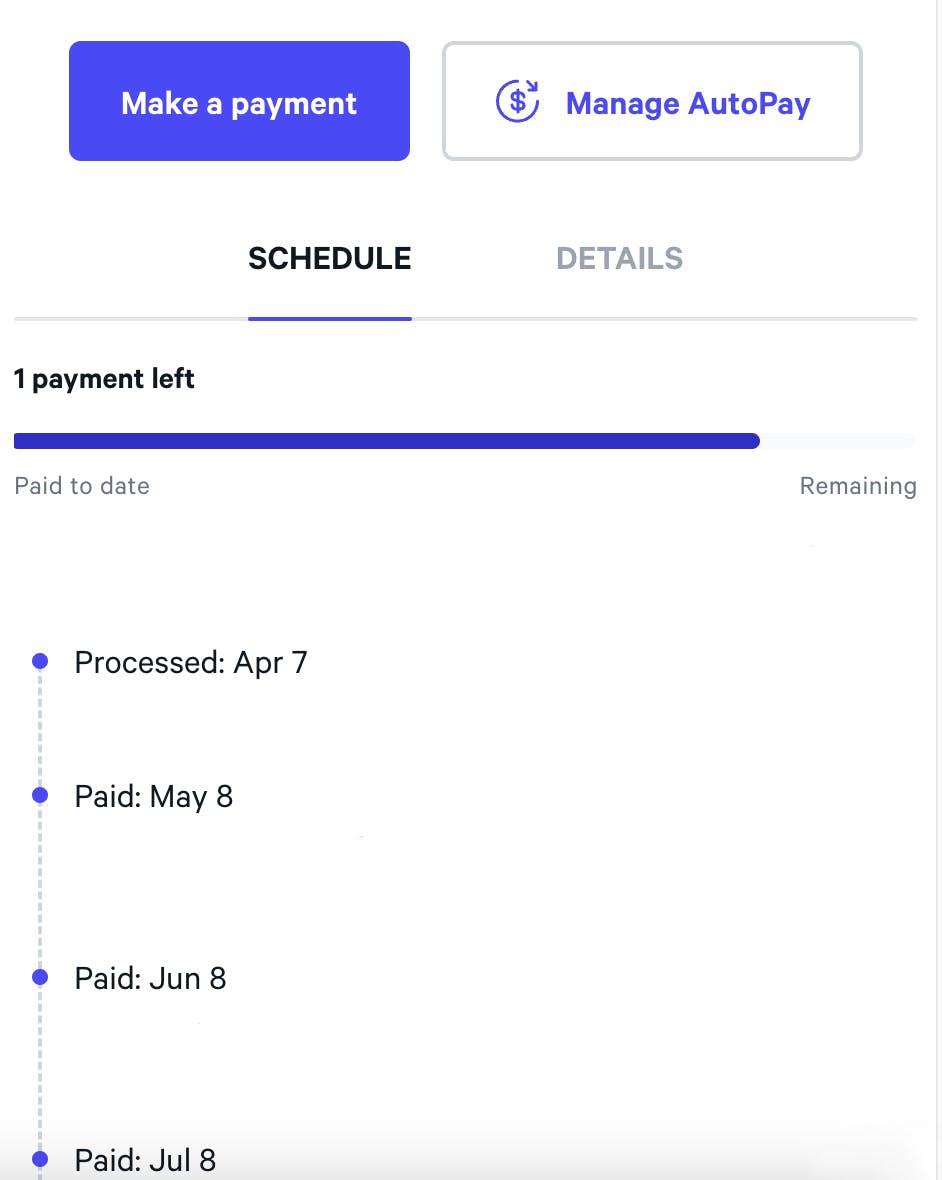
Task: Click the AutoPay dollar-cycle icon
Action: click(x=518, y=102)
